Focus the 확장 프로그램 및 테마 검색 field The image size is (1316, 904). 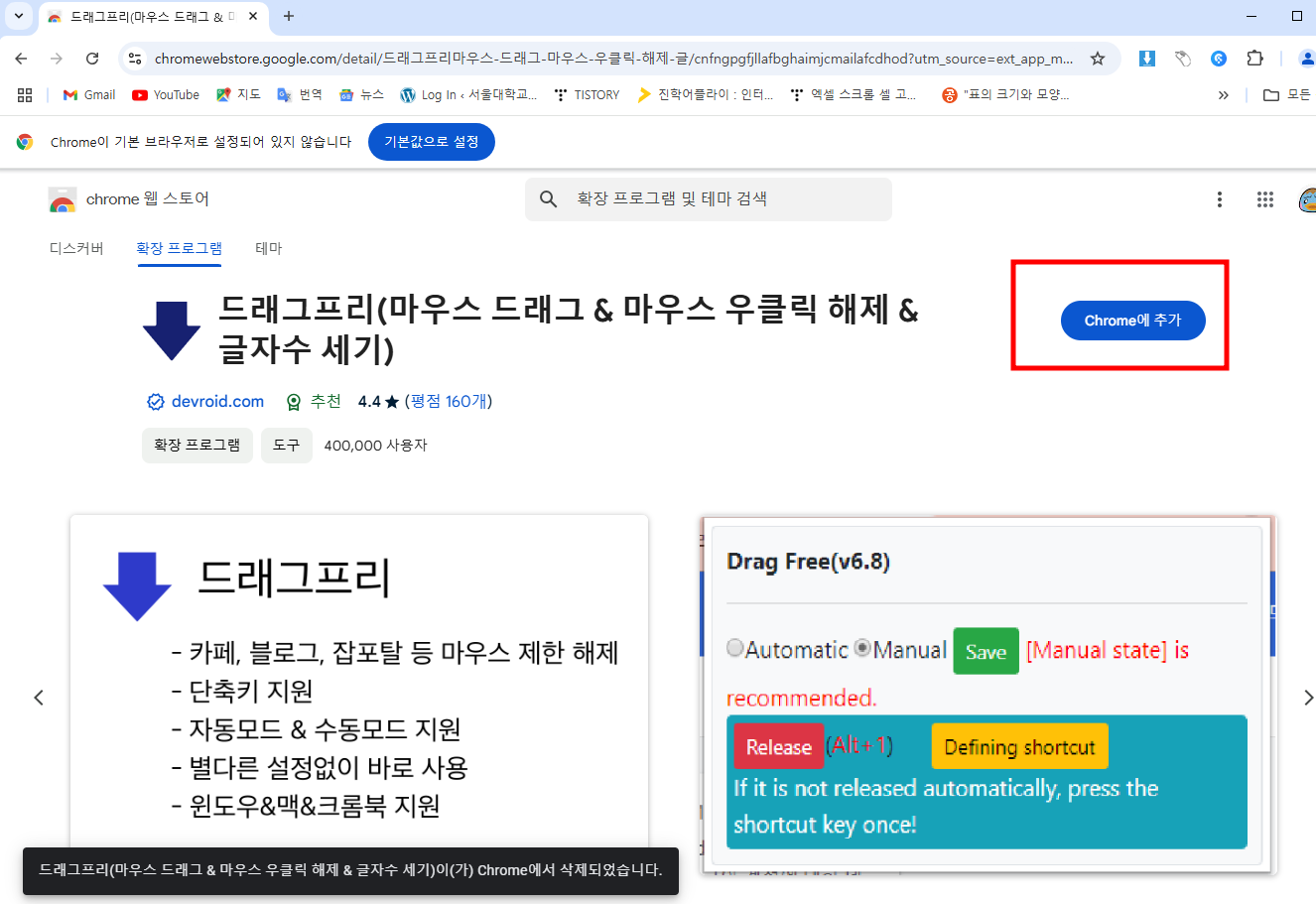tap(709, 199)
